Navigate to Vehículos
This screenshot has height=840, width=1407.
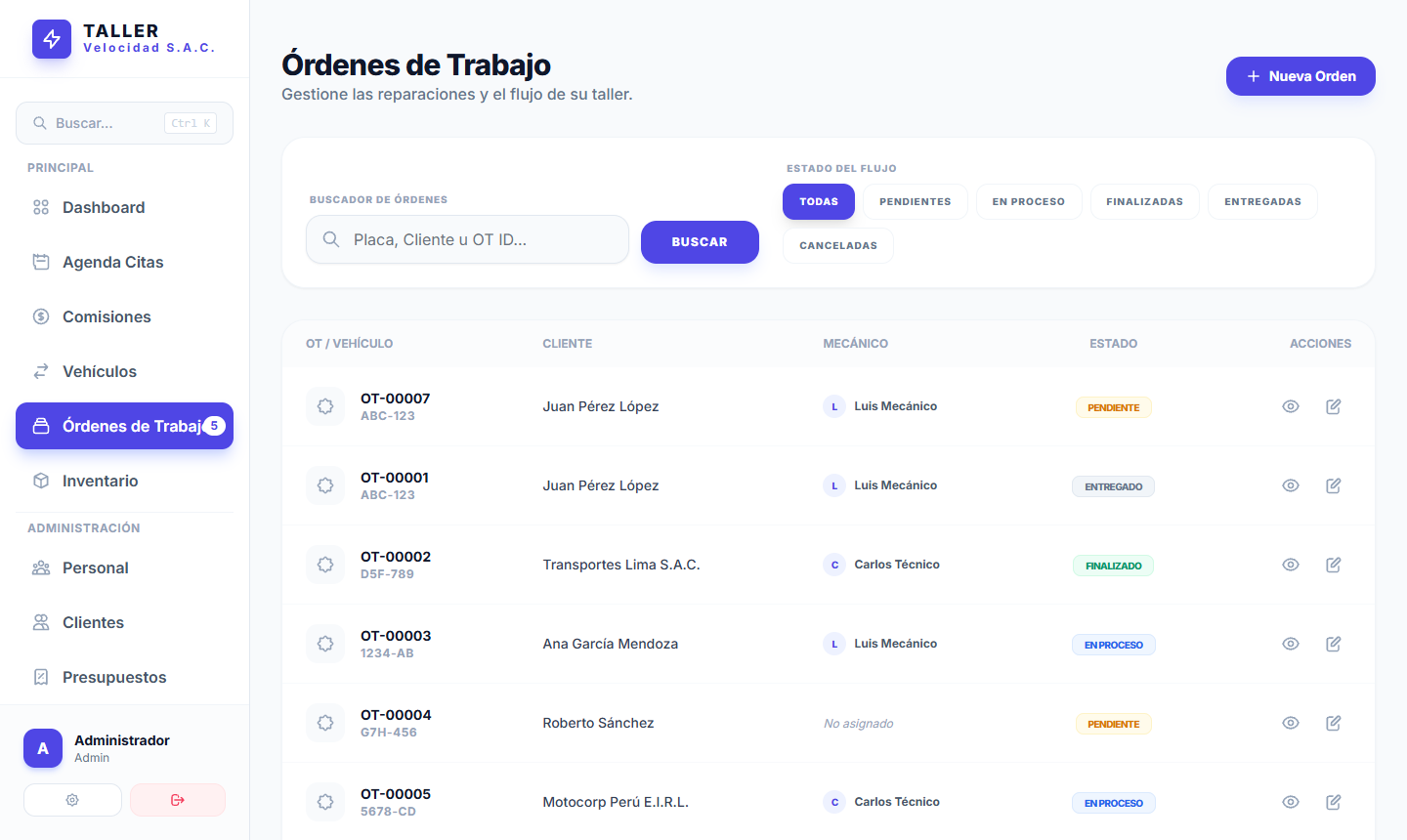click(x=124, y=371)
